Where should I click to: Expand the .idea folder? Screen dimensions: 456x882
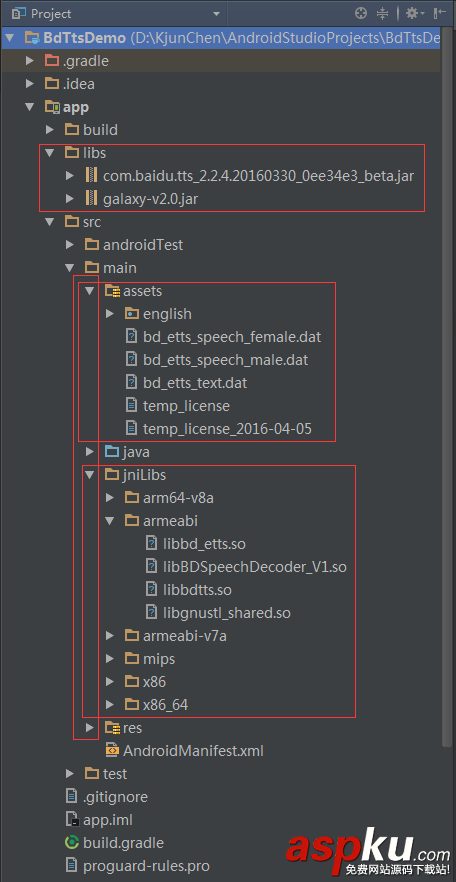point(30,84)
